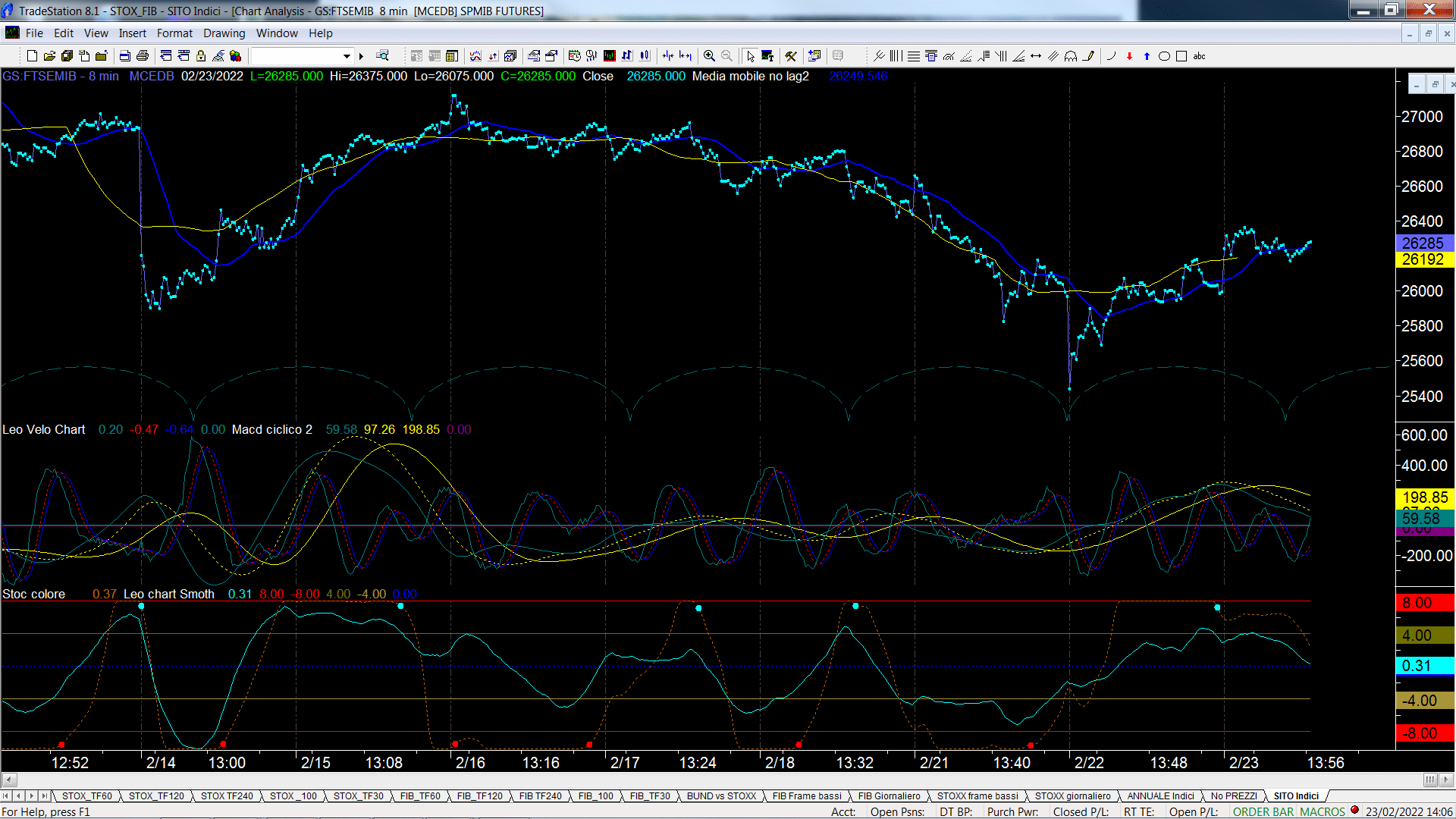This screenshot has width=1456, height=819.
Task: Click the expand bar spacing icon
Action: click(686, 56)
